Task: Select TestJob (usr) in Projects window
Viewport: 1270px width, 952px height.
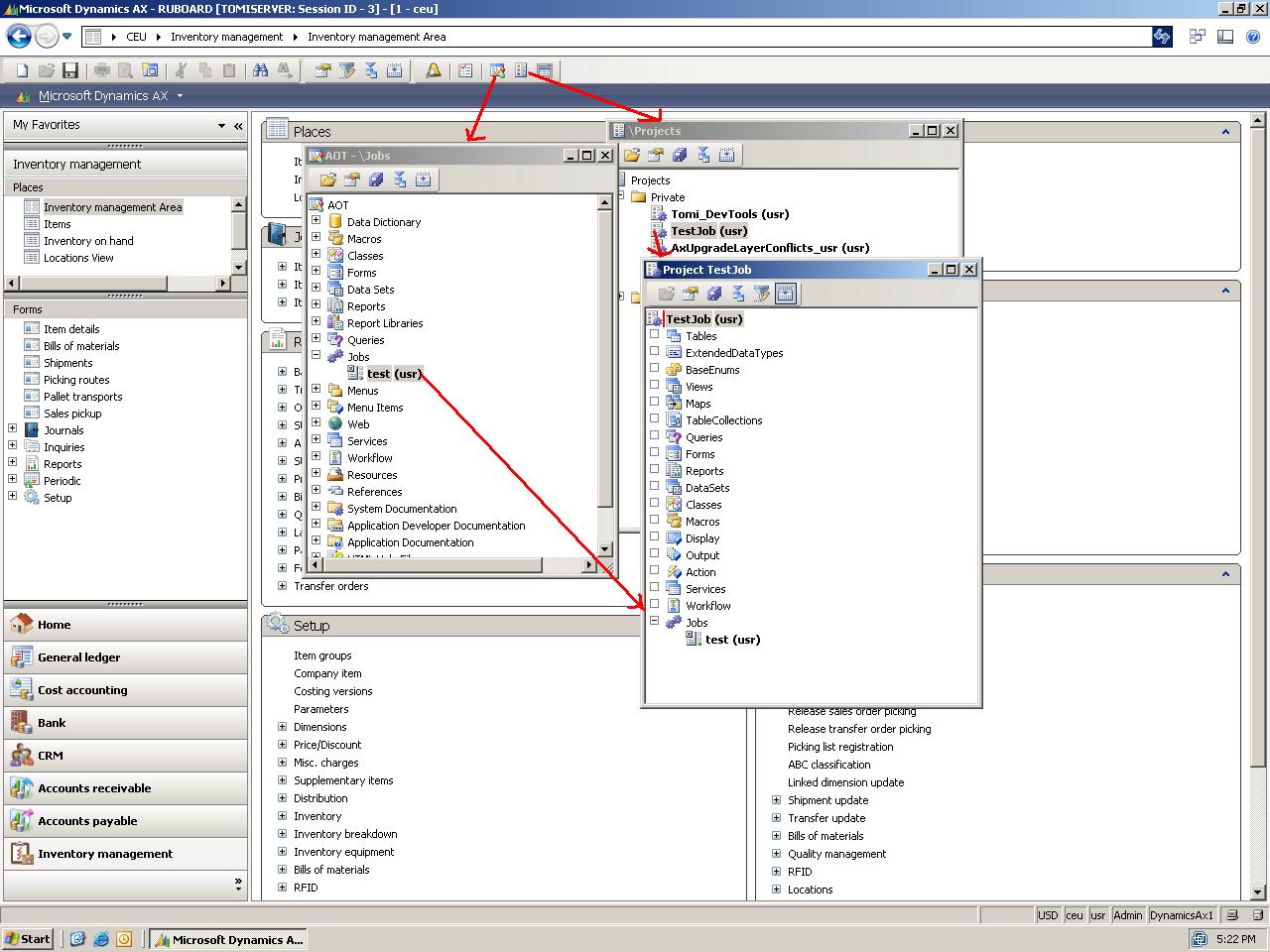Action: click(x=709, y=231)
